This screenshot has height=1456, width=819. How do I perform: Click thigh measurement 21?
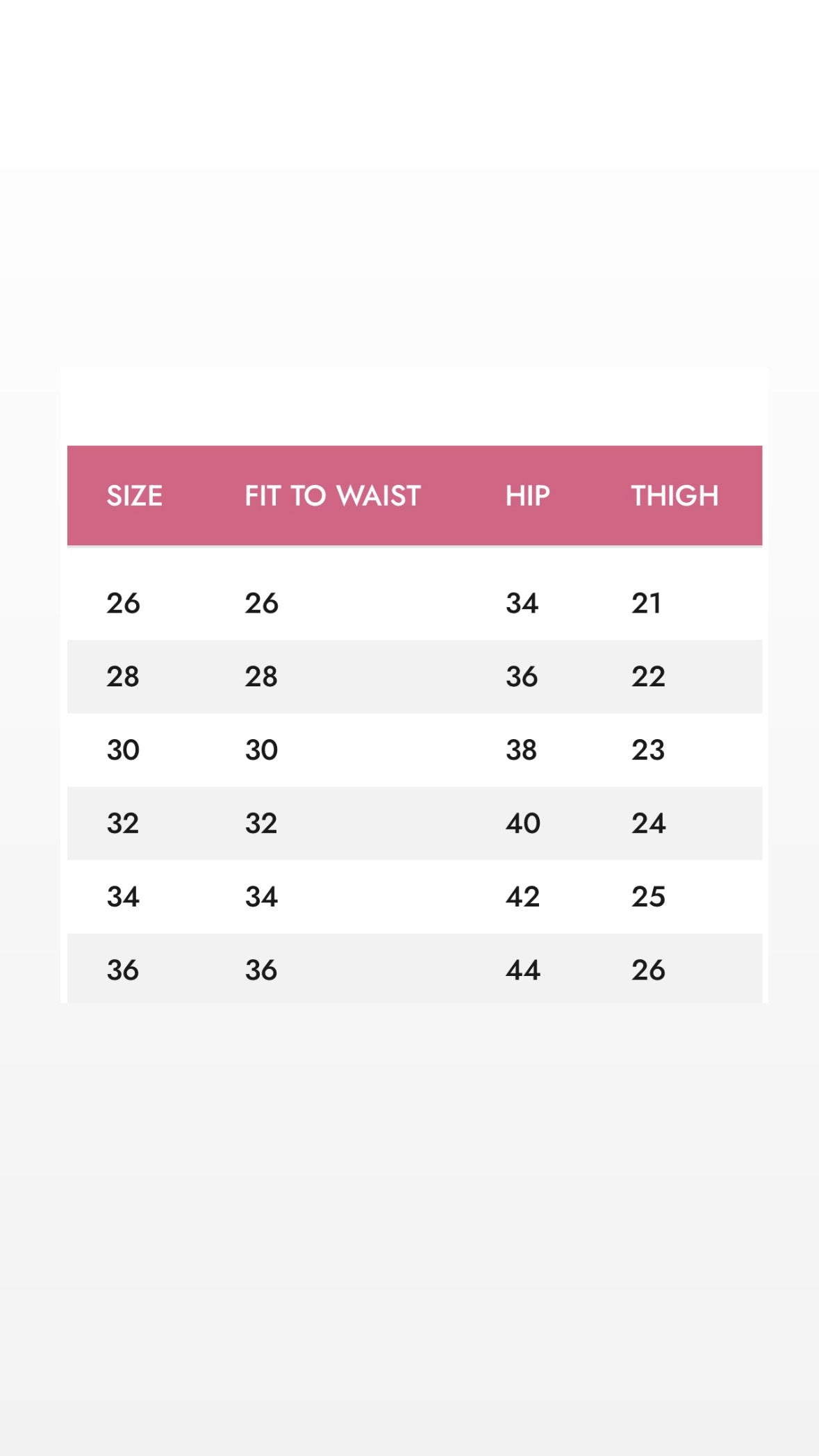(x=646, y=603)
